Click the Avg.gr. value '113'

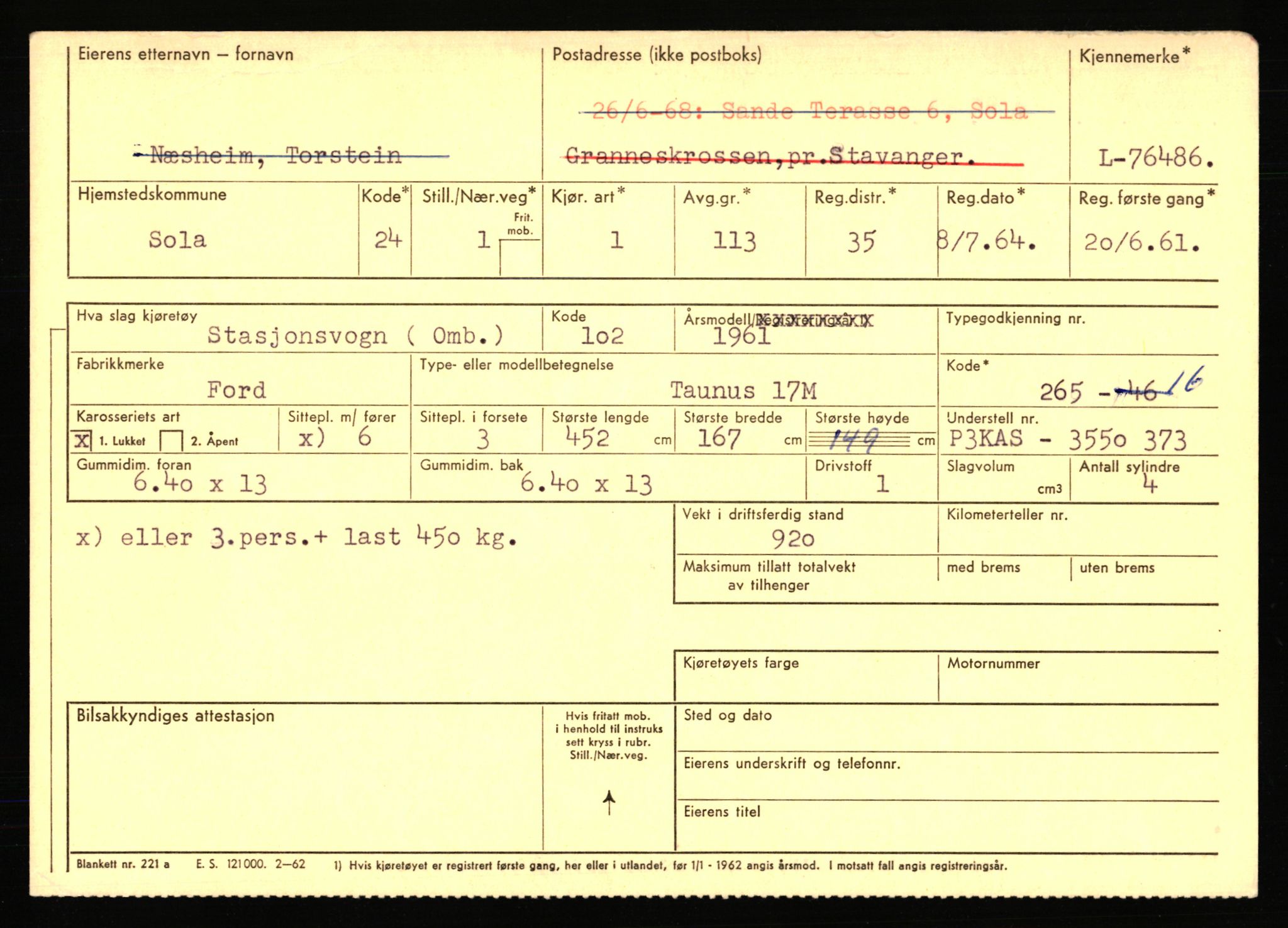pos(734,241)
